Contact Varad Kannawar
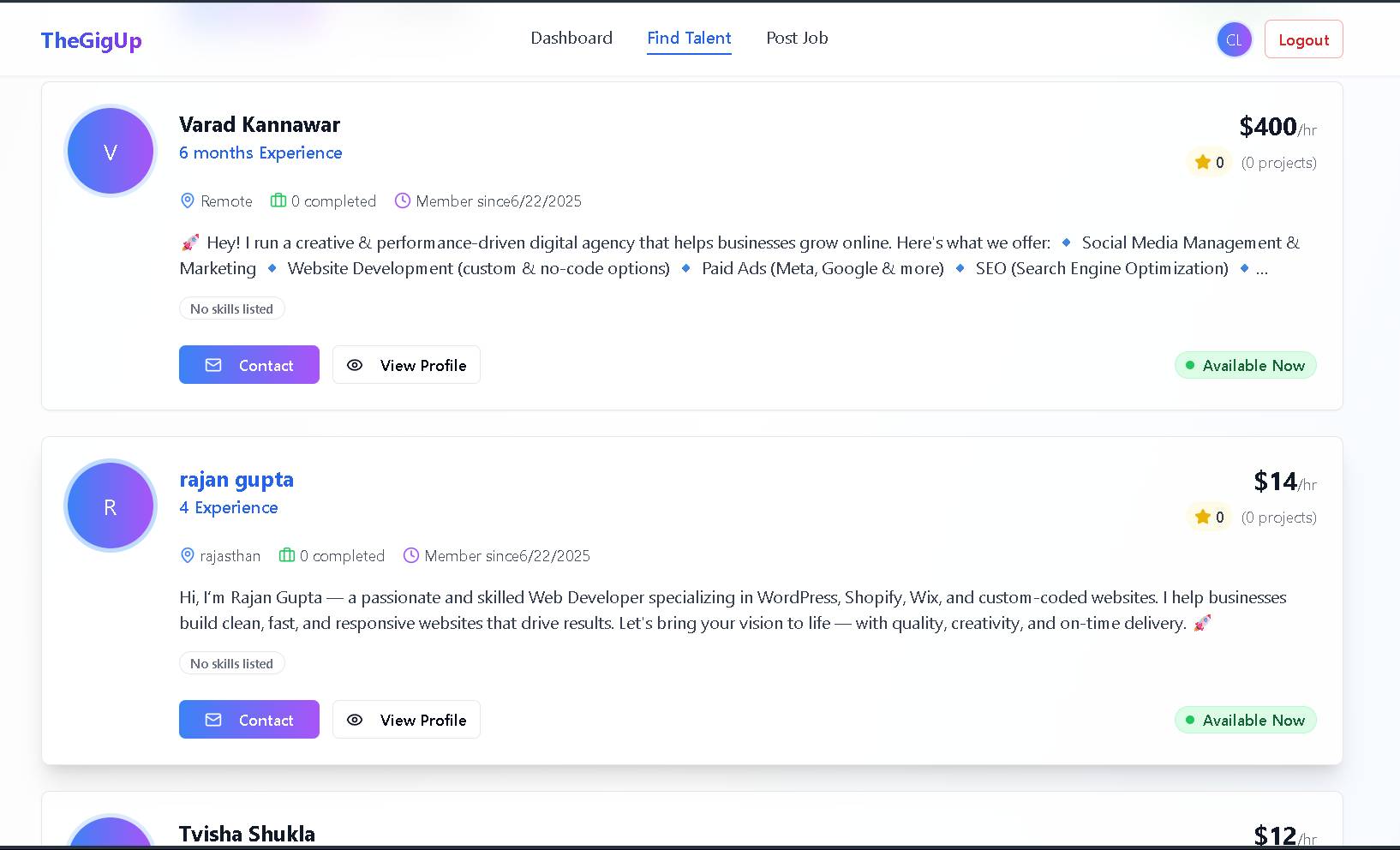 click(x=249, y=365)
